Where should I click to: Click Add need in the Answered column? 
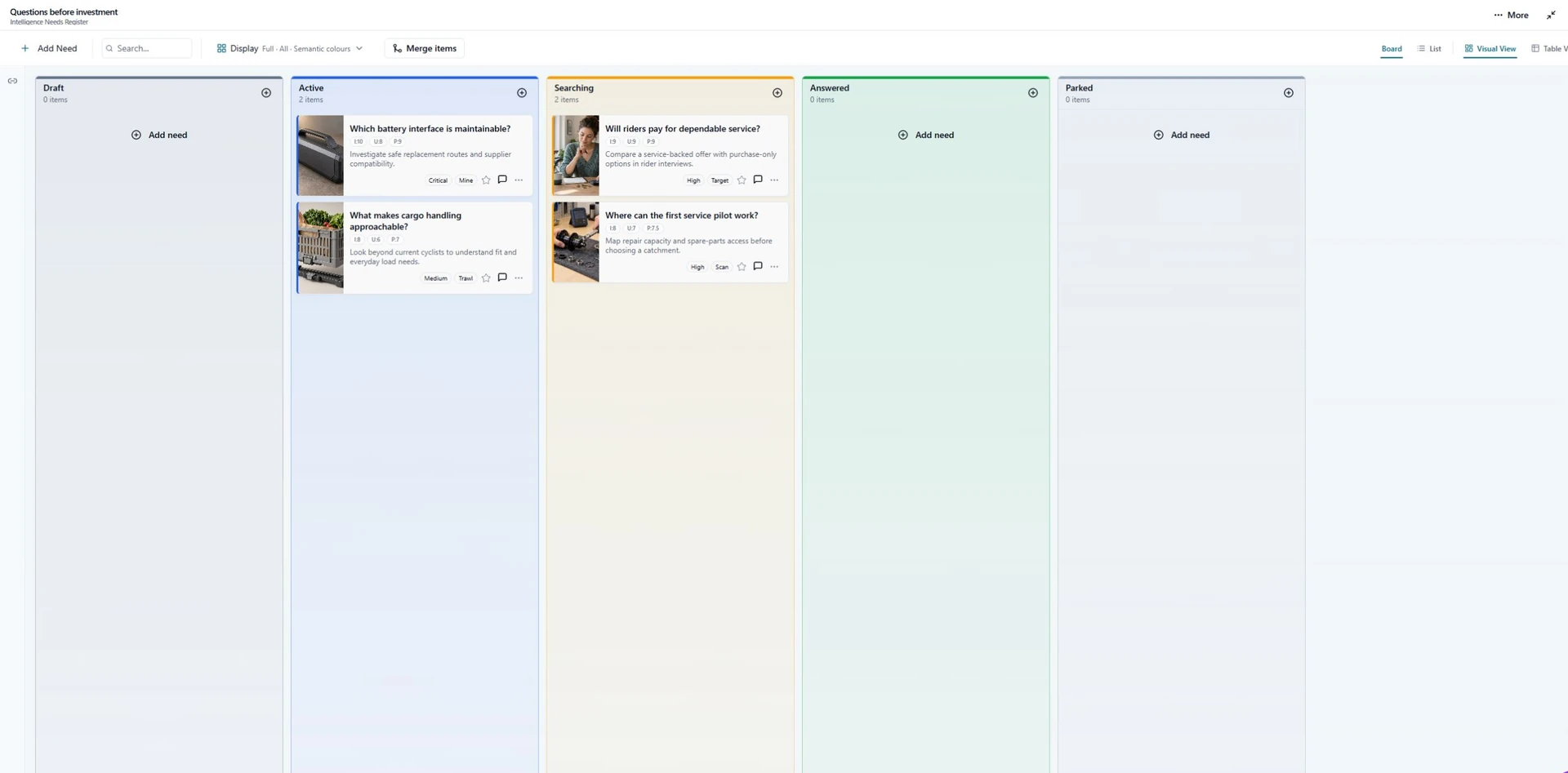click(x=926, y=135)
